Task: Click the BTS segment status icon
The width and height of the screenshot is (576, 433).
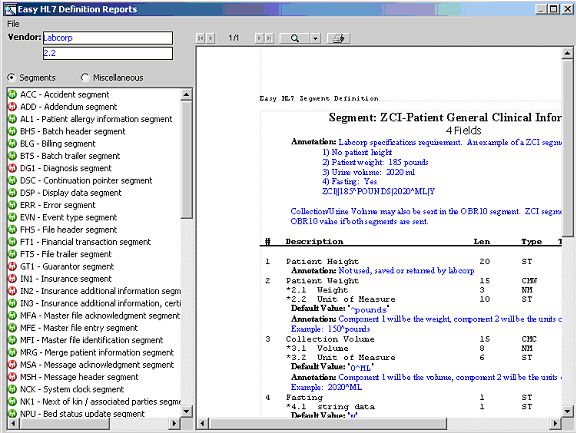Action: click(12, 156)
